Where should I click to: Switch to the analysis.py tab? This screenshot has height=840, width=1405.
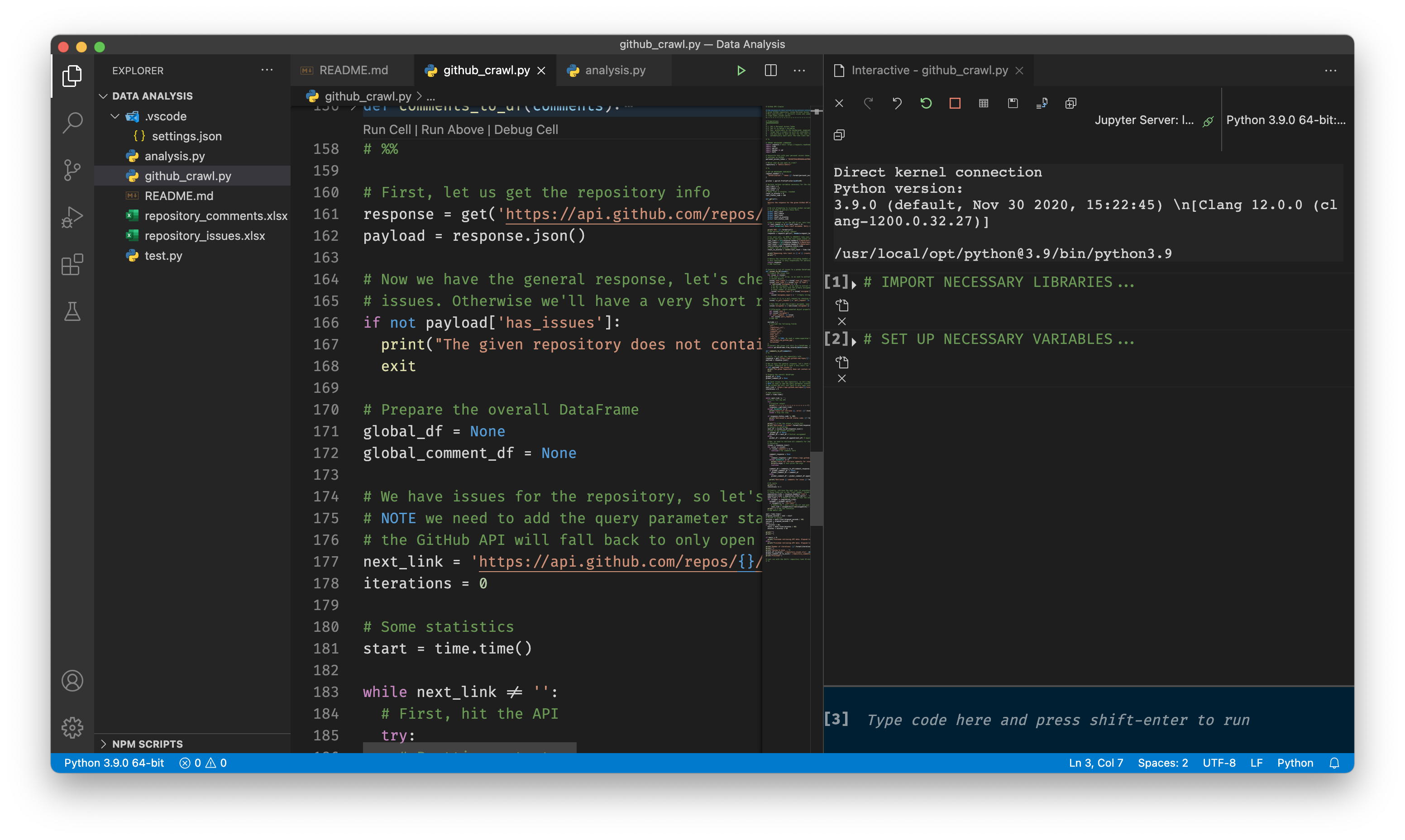[615, 70]
